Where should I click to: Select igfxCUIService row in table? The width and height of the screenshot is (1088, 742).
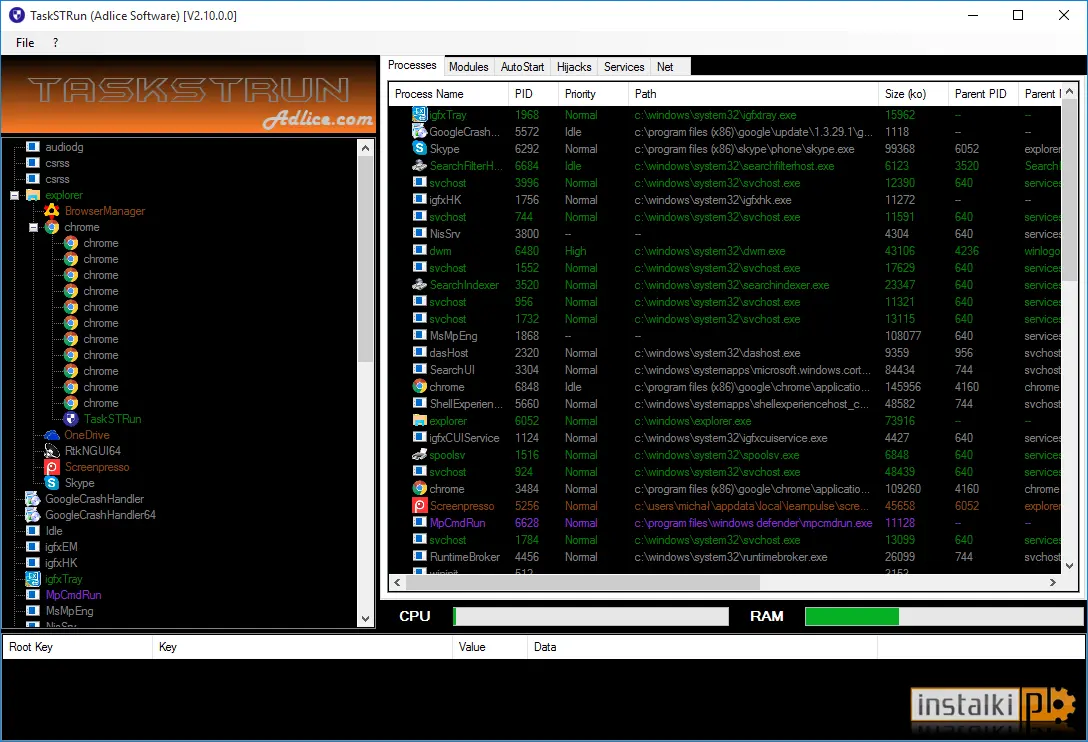(725, 438)
